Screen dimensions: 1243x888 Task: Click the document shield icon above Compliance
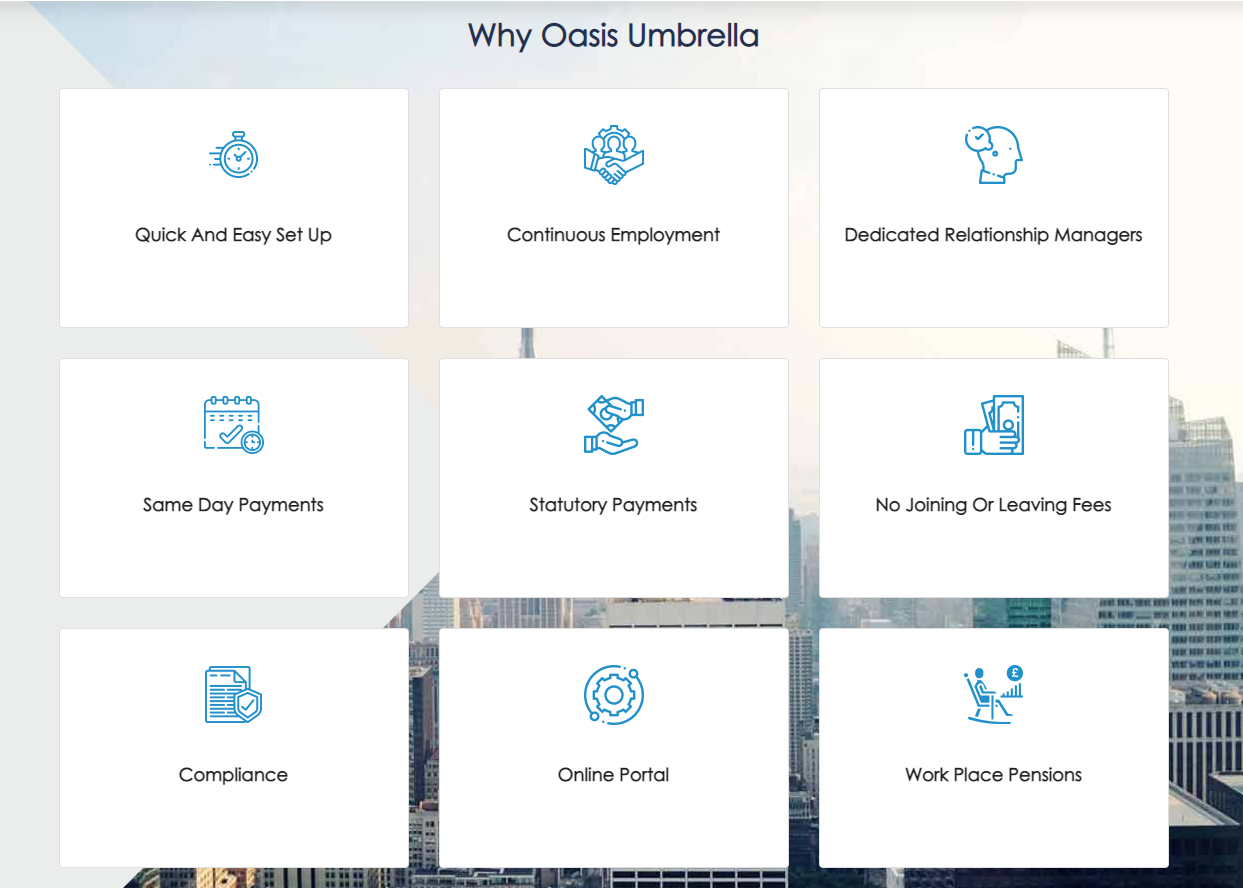(234, 692)
